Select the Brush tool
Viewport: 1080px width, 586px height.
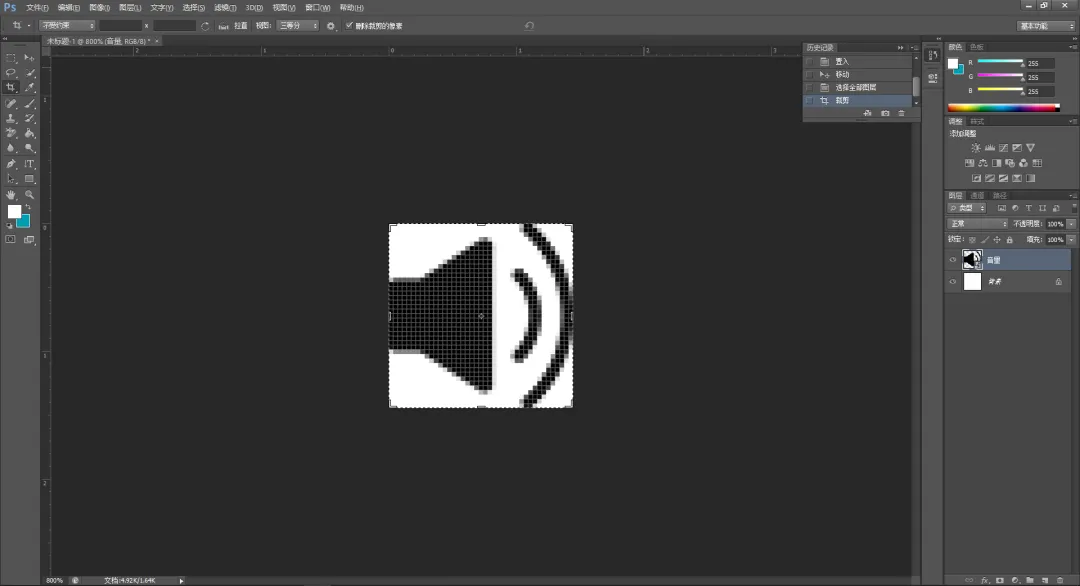pos(30,103)
